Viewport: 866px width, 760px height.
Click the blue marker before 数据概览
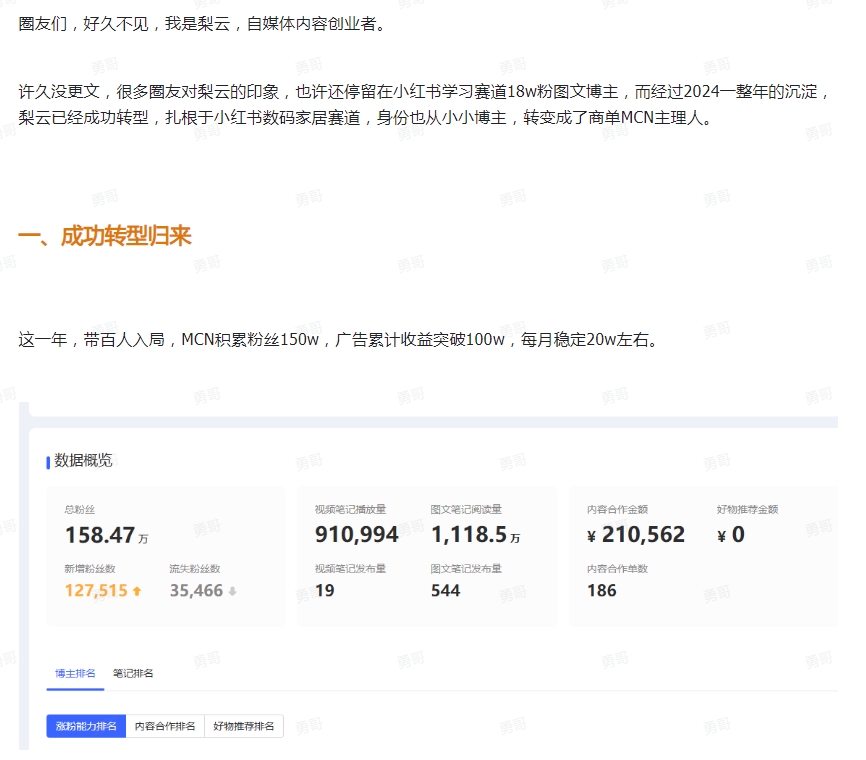point(48,462)
